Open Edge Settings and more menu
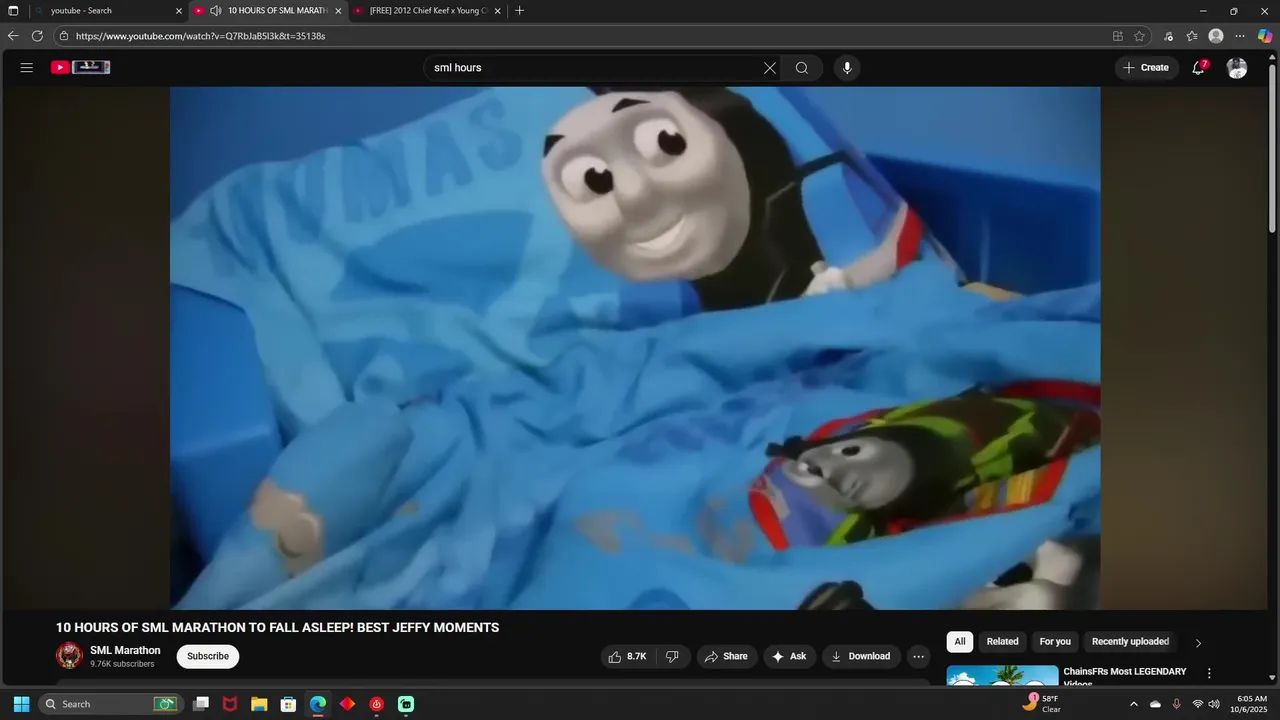 (1240, 36)
